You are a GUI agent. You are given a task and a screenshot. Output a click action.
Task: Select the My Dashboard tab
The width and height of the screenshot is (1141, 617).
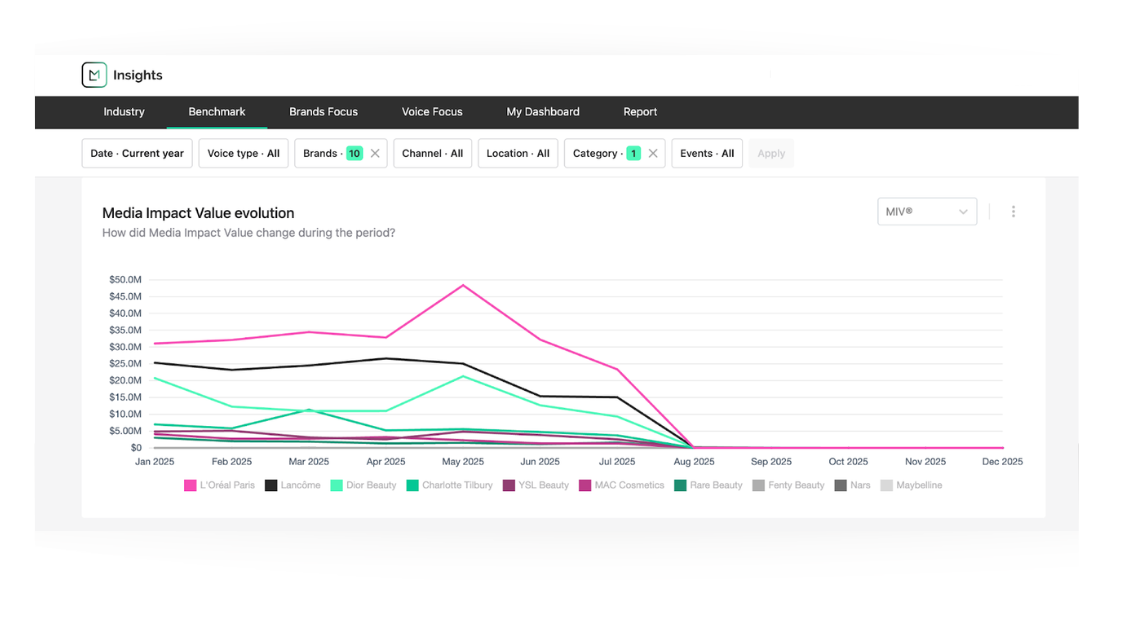[543, 112]
